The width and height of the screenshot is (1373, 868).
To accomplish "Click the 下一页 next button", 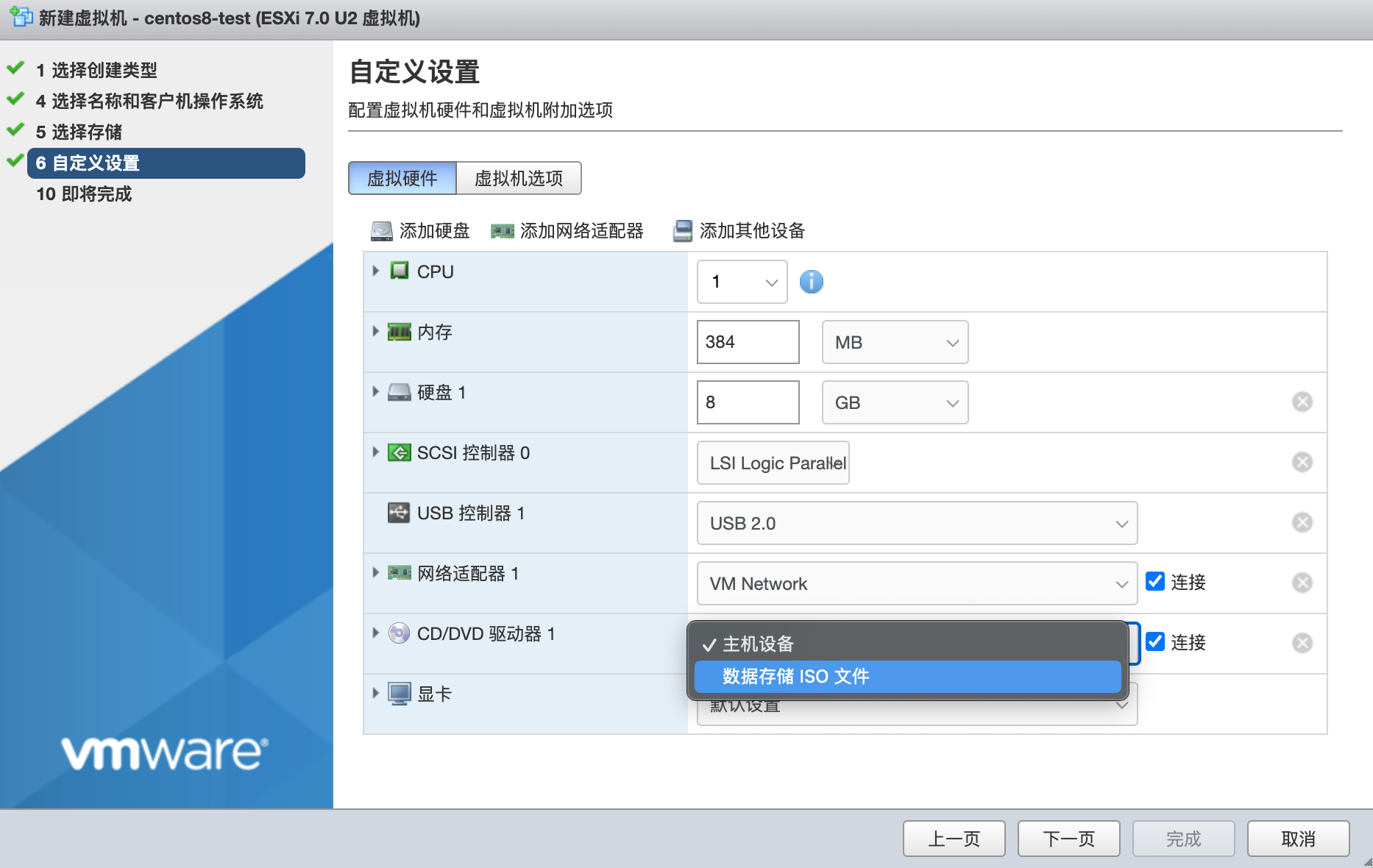I will coord(1069,839).
